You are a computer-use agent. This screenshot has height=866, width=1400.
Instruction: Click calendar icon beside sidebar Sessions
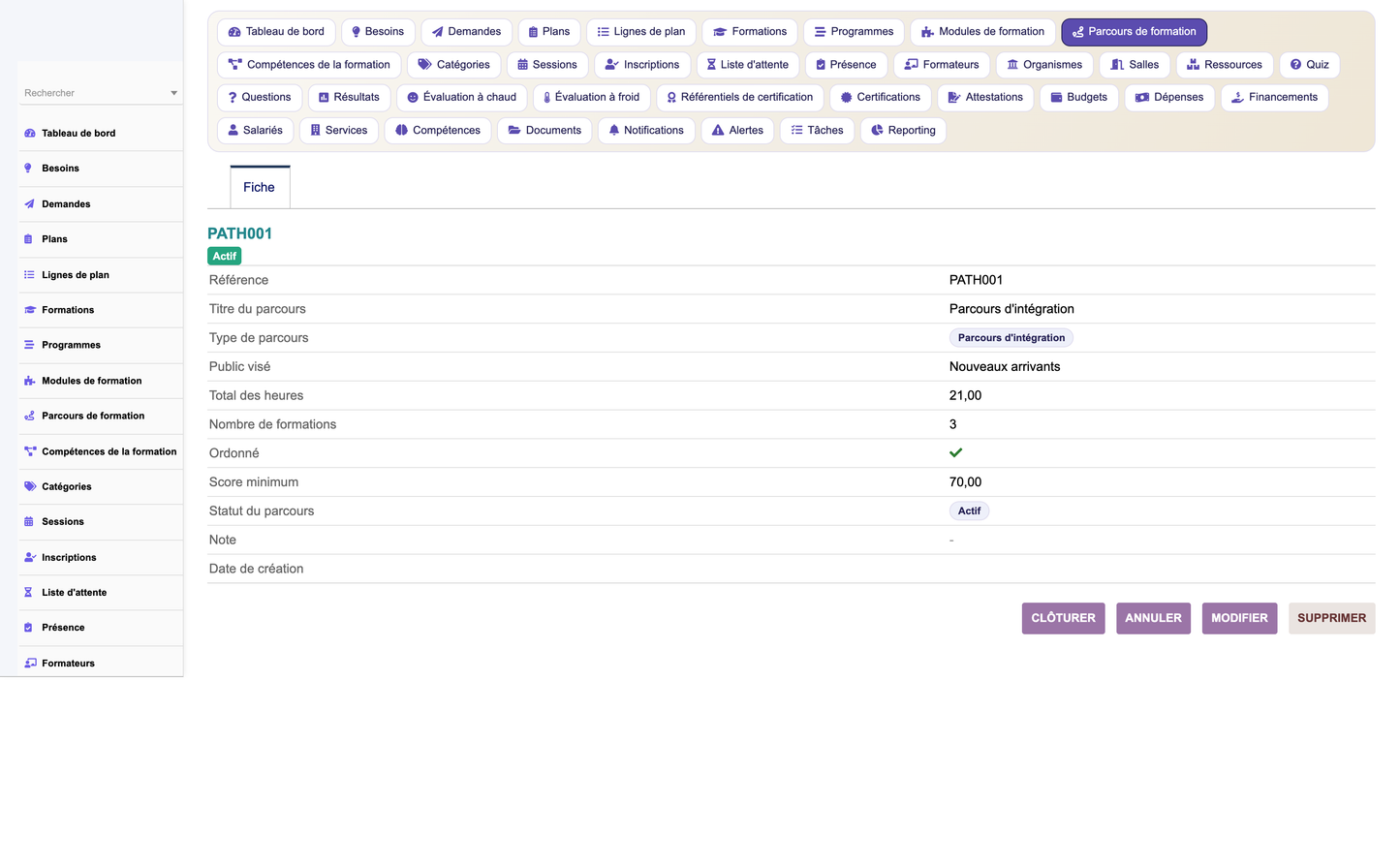[x=28, y=522]
